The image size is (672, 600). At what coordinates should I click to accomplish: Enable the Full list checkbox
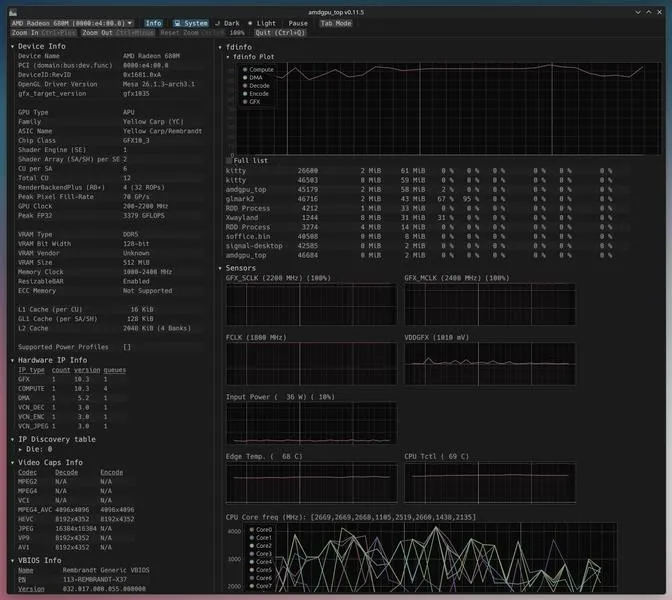(x=247, y=160)
